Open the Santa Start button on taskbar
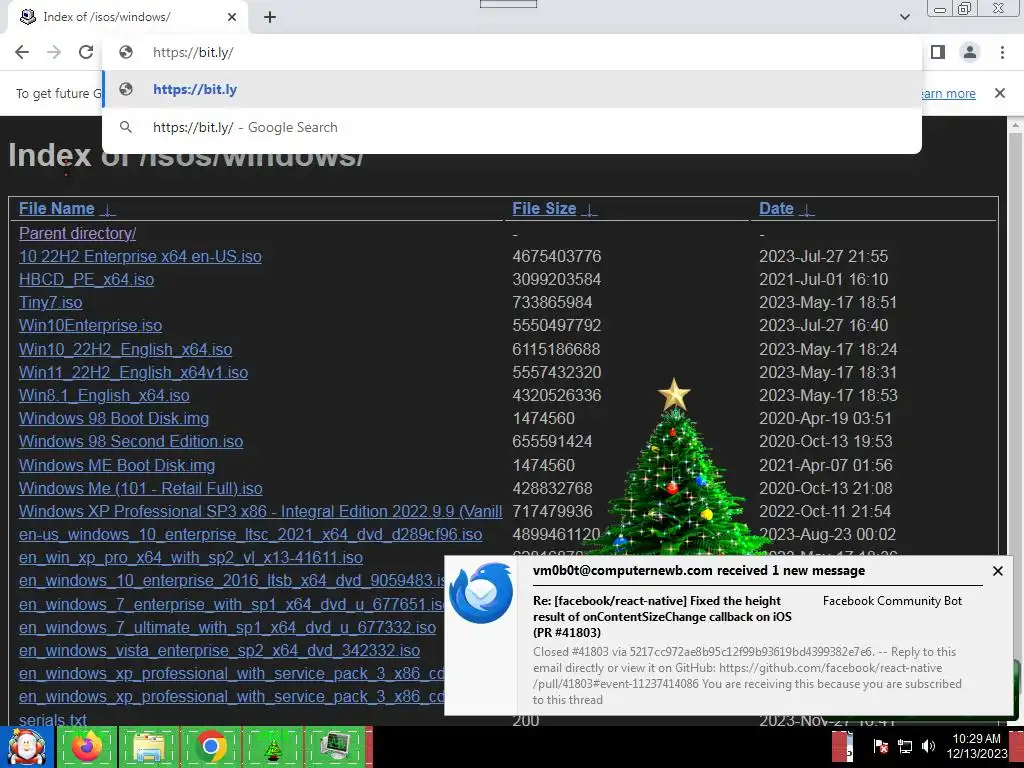The width and height of the screenshot is (1024, 768). click(x=27, y=747)
